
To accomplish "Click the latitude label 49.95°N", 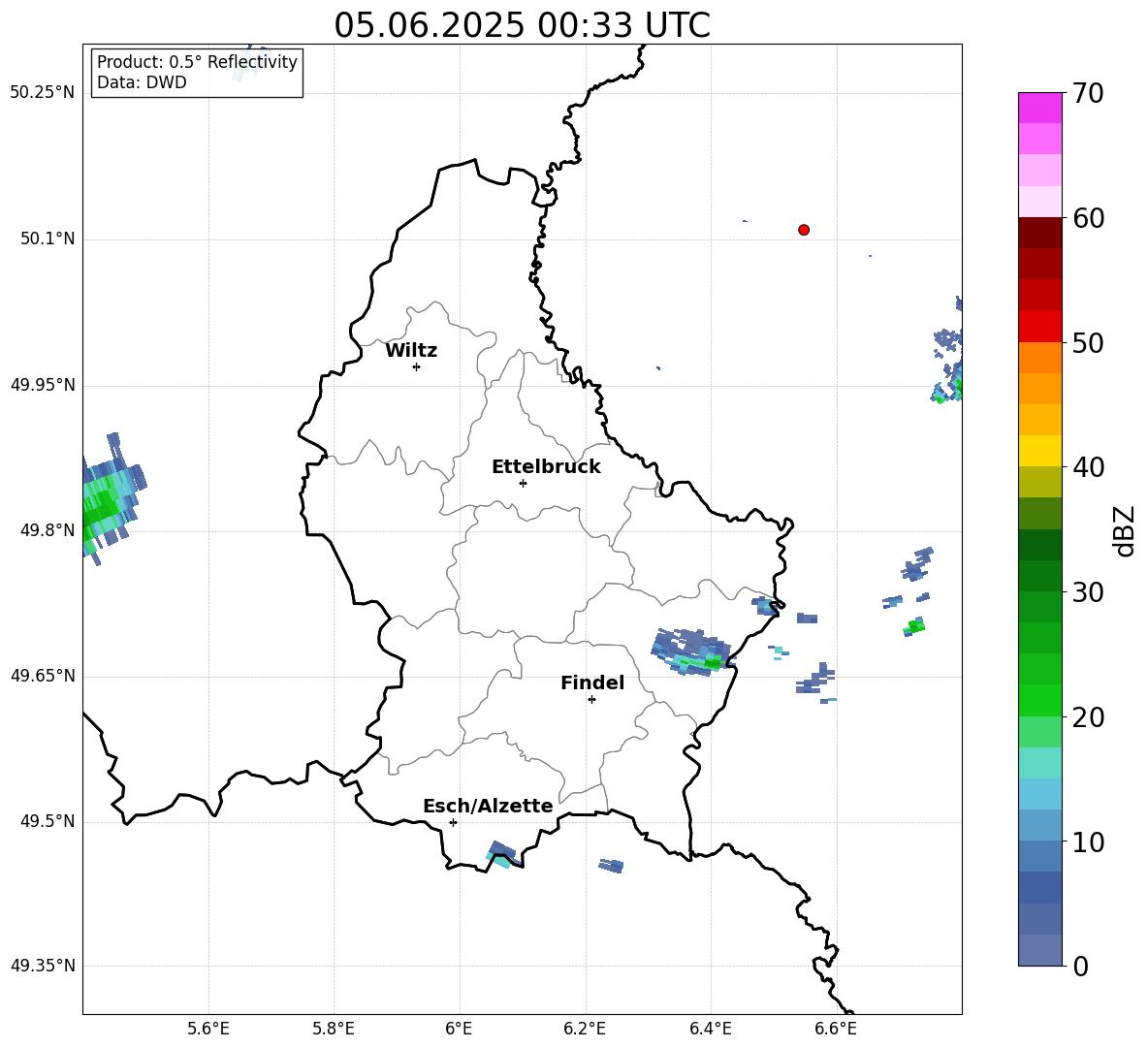I will [x=42, y=384].
